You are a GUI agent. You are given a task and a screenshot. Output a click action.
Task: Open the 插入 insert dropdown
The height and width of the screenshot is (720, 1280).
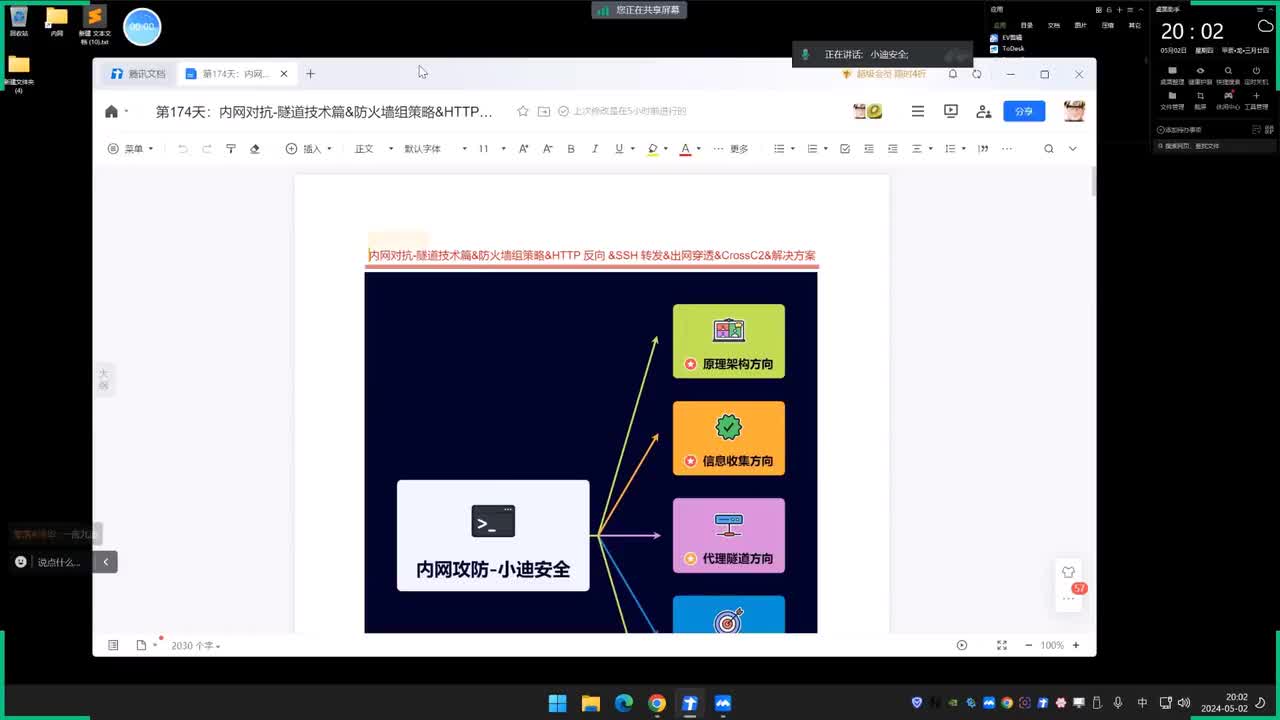pos(309,149)
